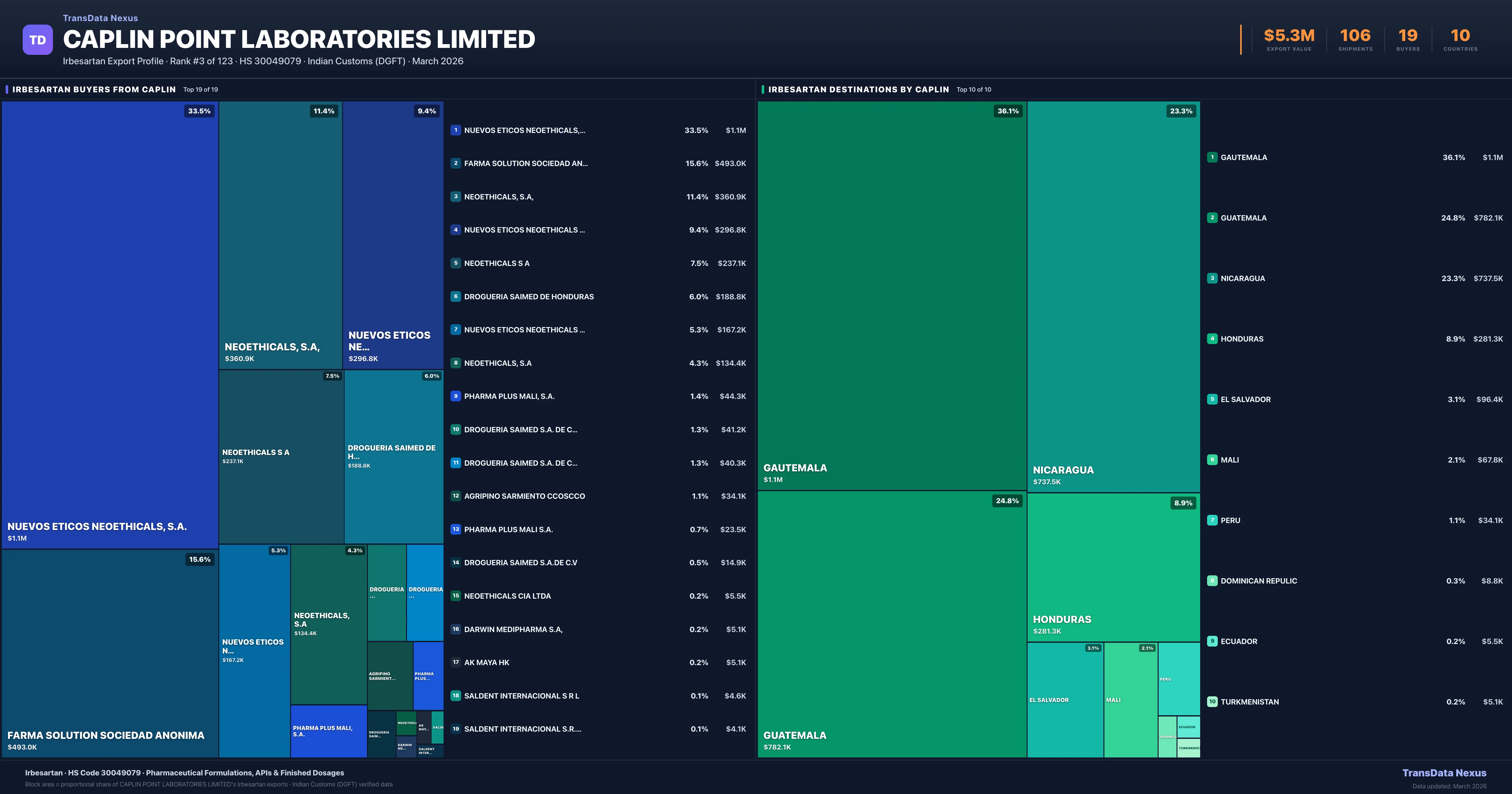Click the 8.9% badge on the HONDURAS block
This screenshot has height=794, width=1512.
[x=1183, y=503]
